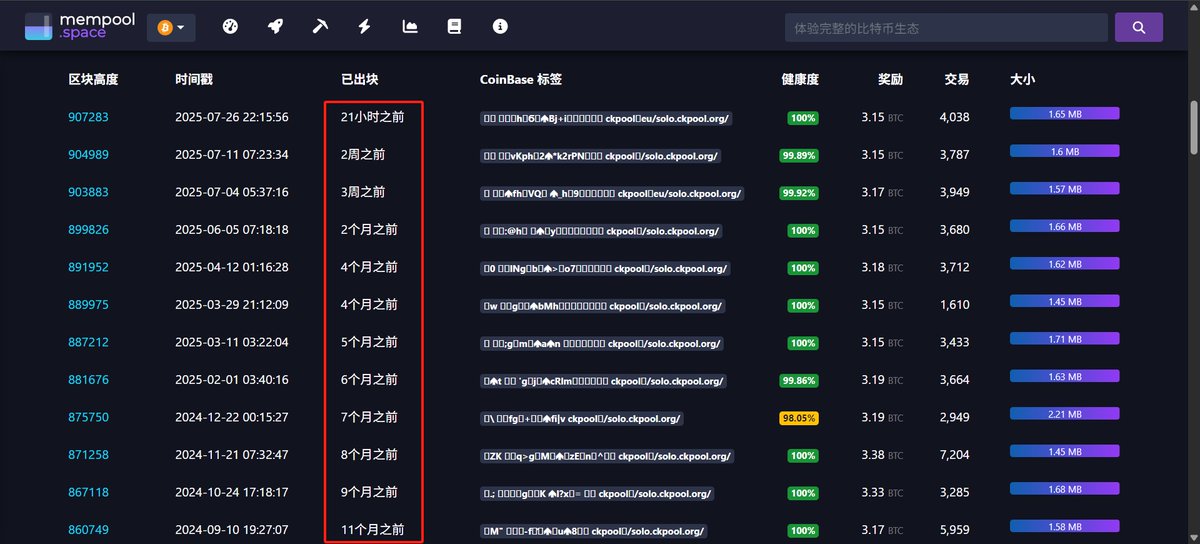Open the mining pickaxe icon
The image size is (1200, 544).
[320, 27]
